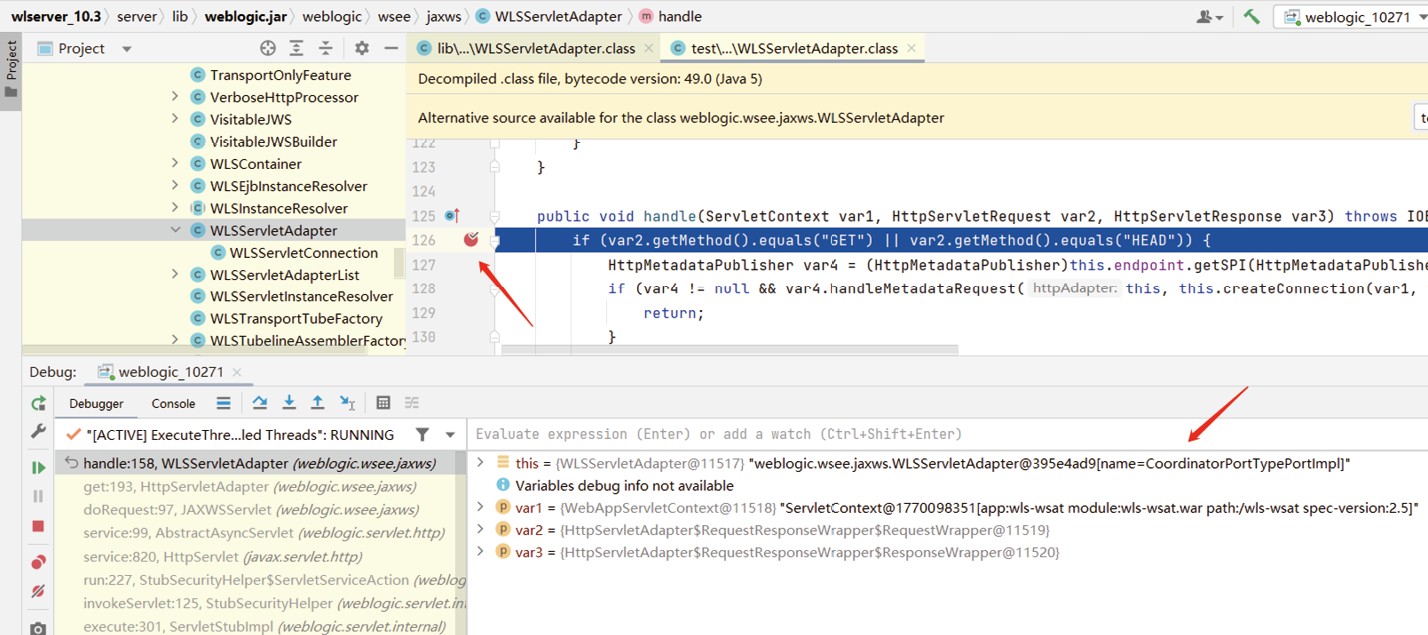The width and height of the screenshot is (1428, 635).
Task: Click Run to Cursor icon
Action: pyautogui.click(x=347, y=403)
